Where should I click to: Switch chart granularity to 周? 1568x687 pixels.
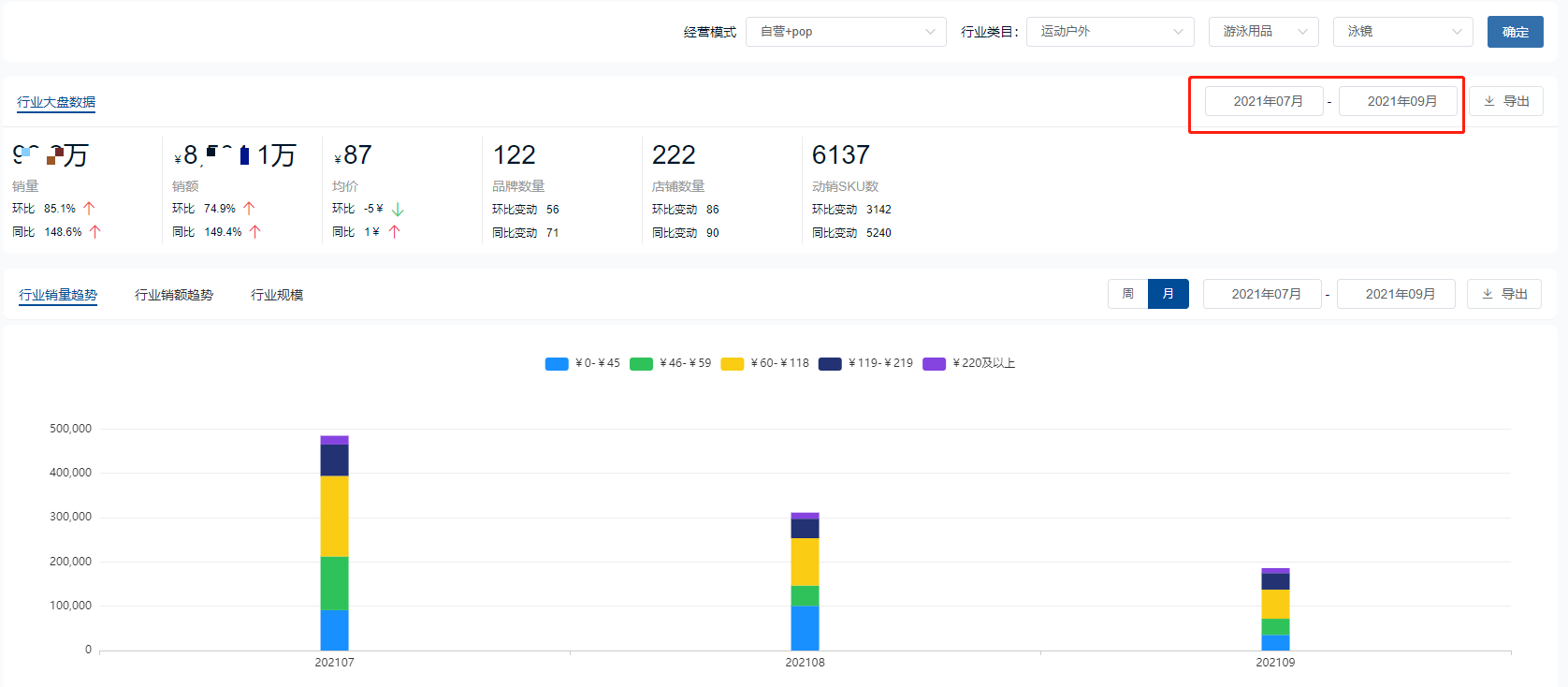[1127, 294]
